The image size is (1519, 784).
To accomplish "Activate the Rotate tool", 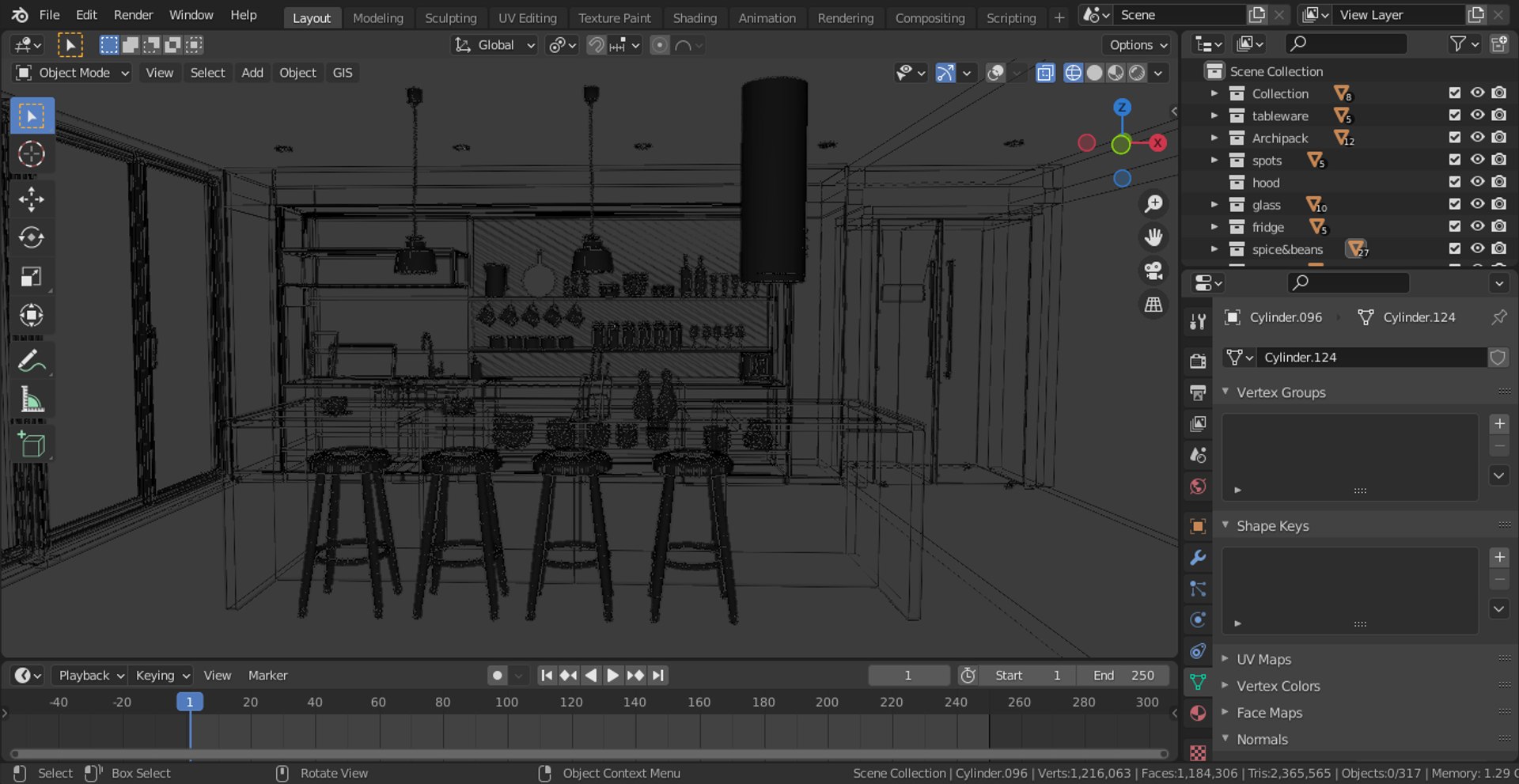I will [x=32, y=237].
